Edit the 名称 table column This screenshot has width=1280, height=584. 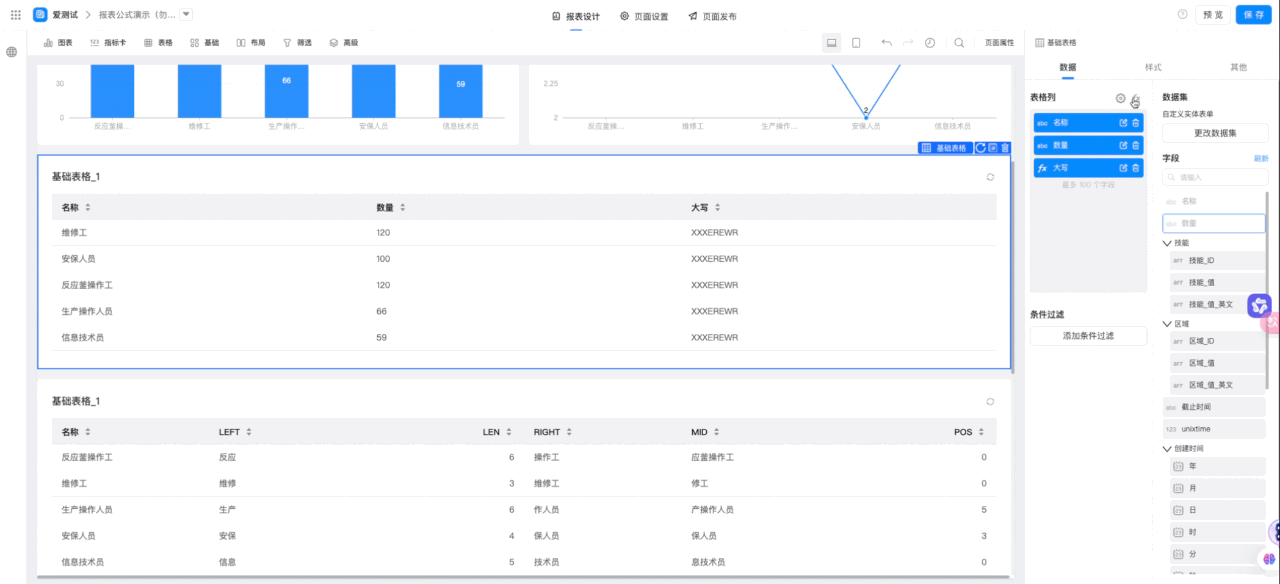pyautogui.click(x=1123, y=122)
